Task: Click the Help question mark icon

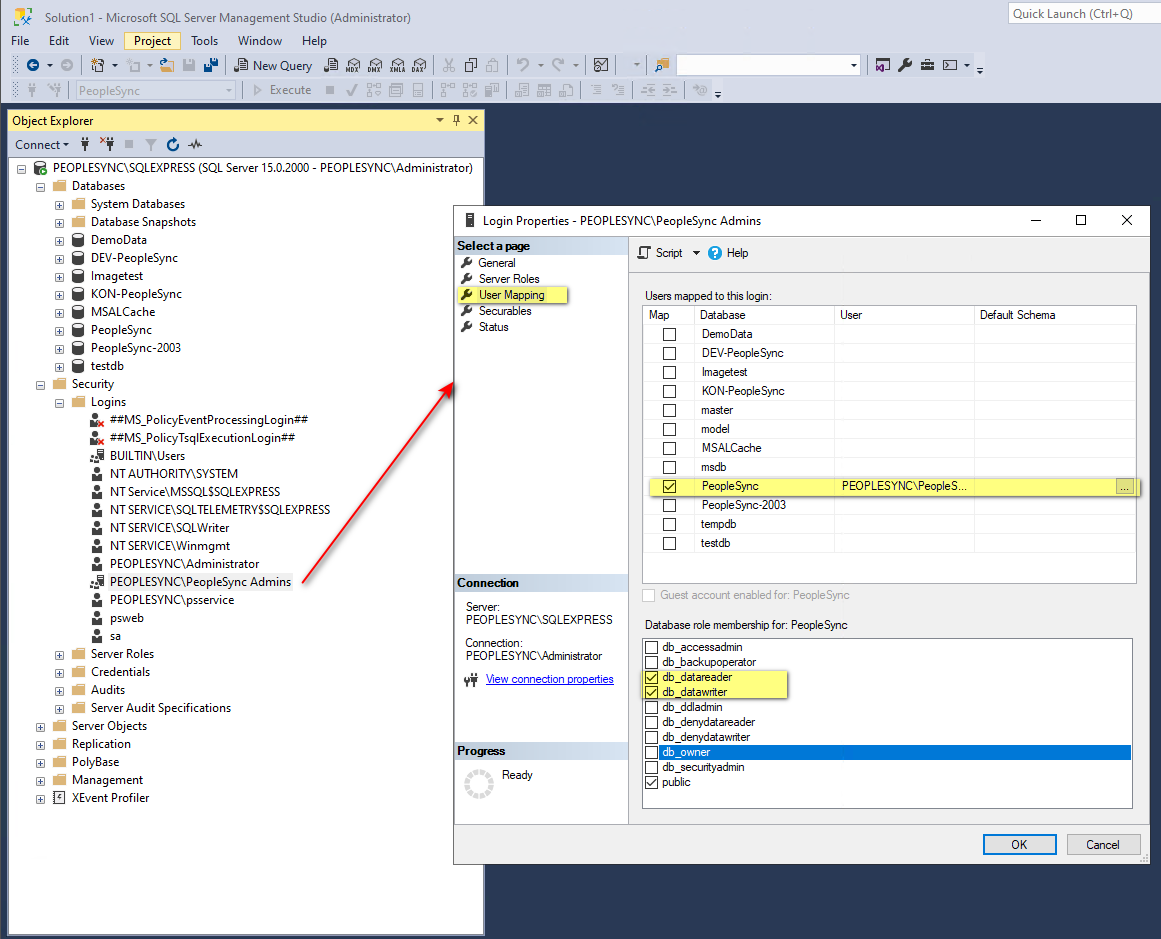Action: [x=715, y=253]
